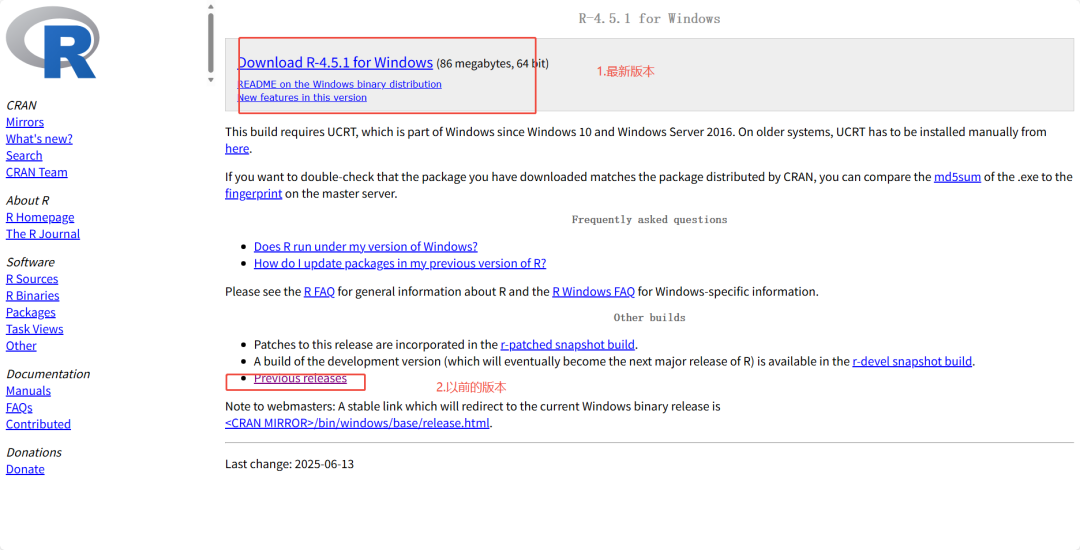The image size is (1080, 550).
Task: Open R Sources in the sidebar
Action: [32, 279]
